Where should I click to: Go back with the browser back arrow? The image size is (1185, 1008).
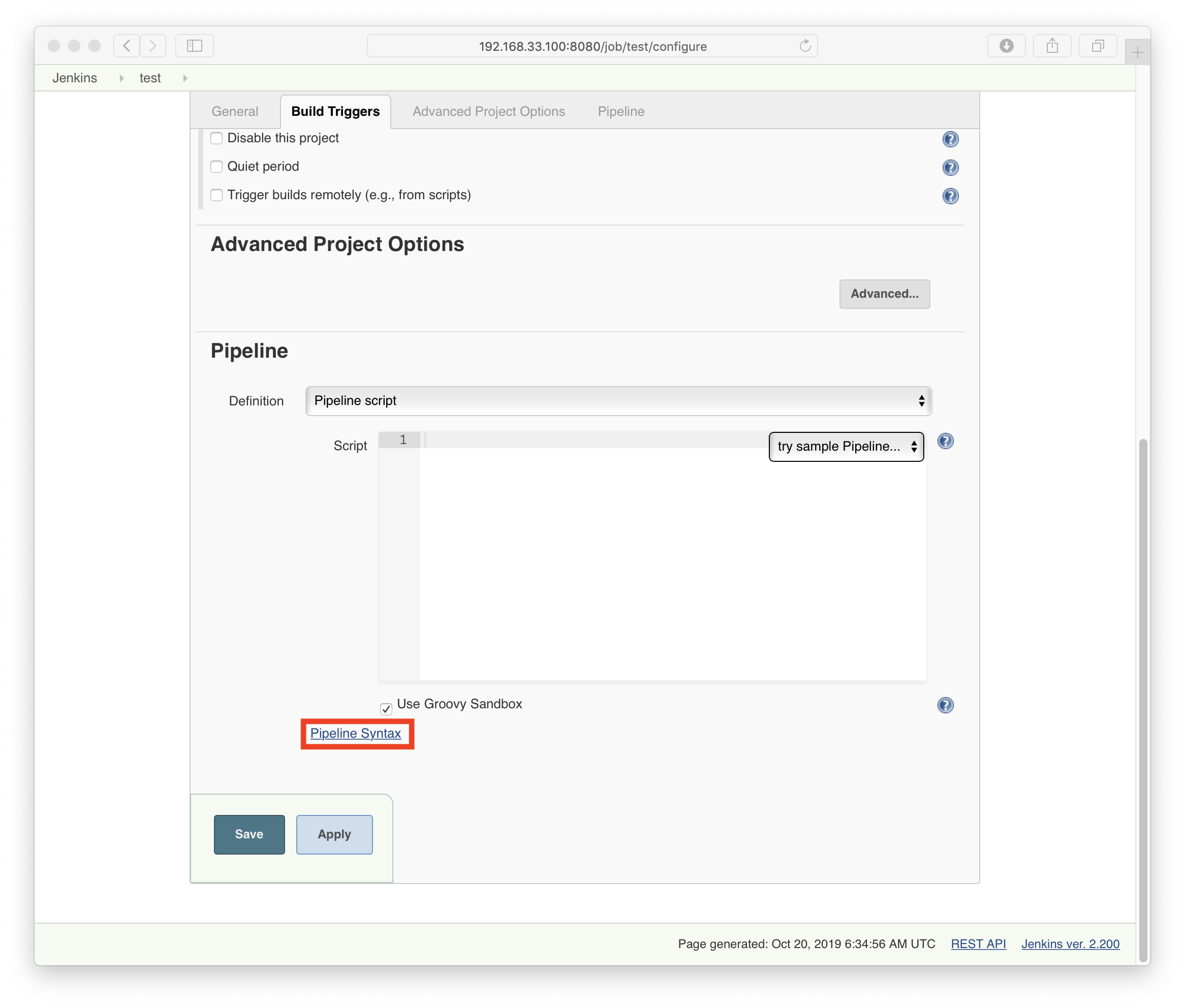pos(127,46)
